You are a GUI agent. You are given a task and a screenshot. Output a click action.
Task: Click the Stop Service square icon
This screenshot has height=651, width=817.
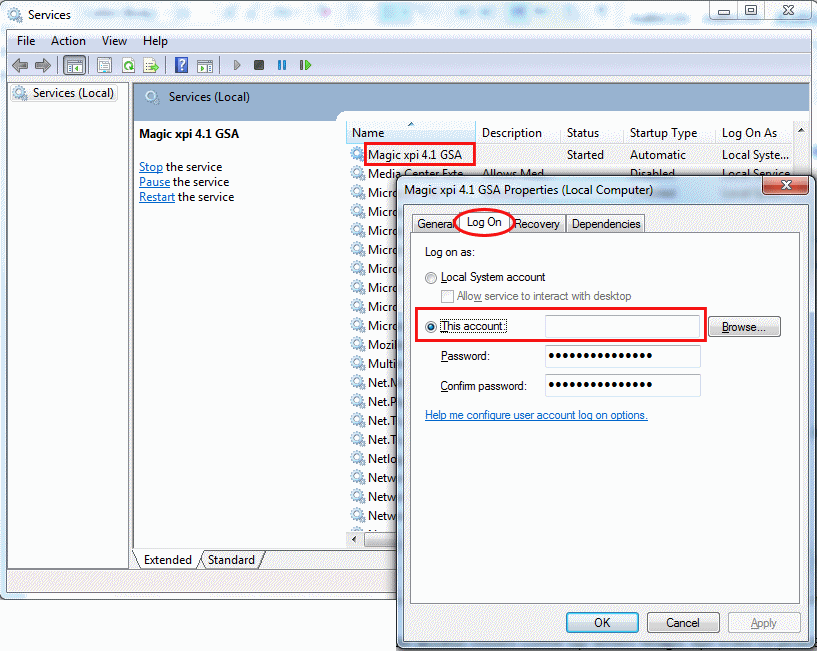point(259,65)
